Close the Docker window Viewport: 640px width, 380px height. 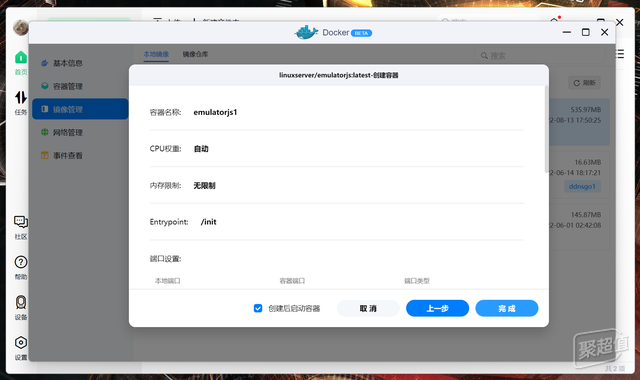coord(604,32)
